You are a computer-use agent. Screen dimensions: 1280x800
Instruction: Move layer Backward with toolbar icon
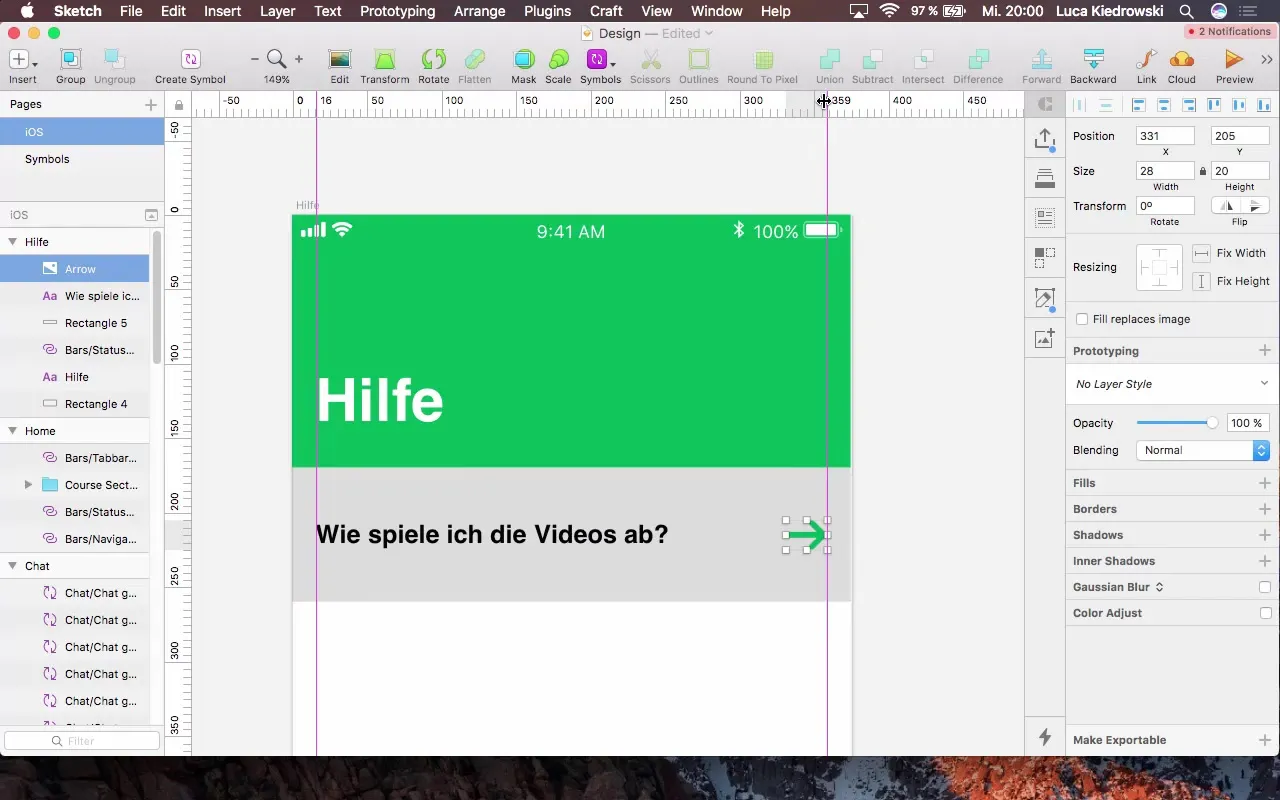[x=1093, y=60]
